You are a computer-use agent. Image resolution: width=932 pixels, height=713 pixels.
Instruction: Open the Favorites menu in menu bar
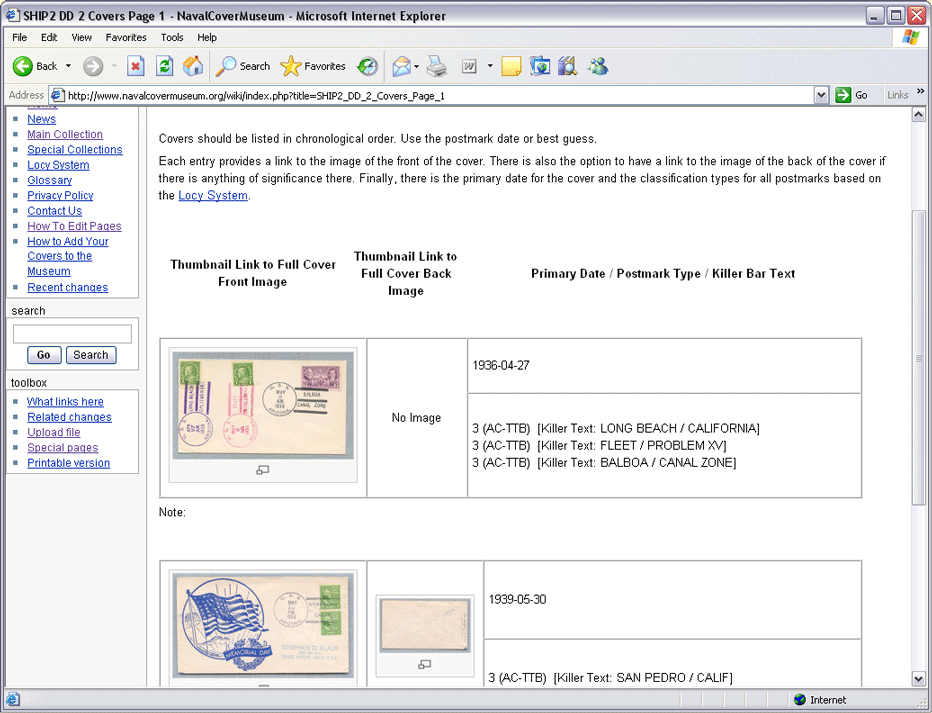126,37
